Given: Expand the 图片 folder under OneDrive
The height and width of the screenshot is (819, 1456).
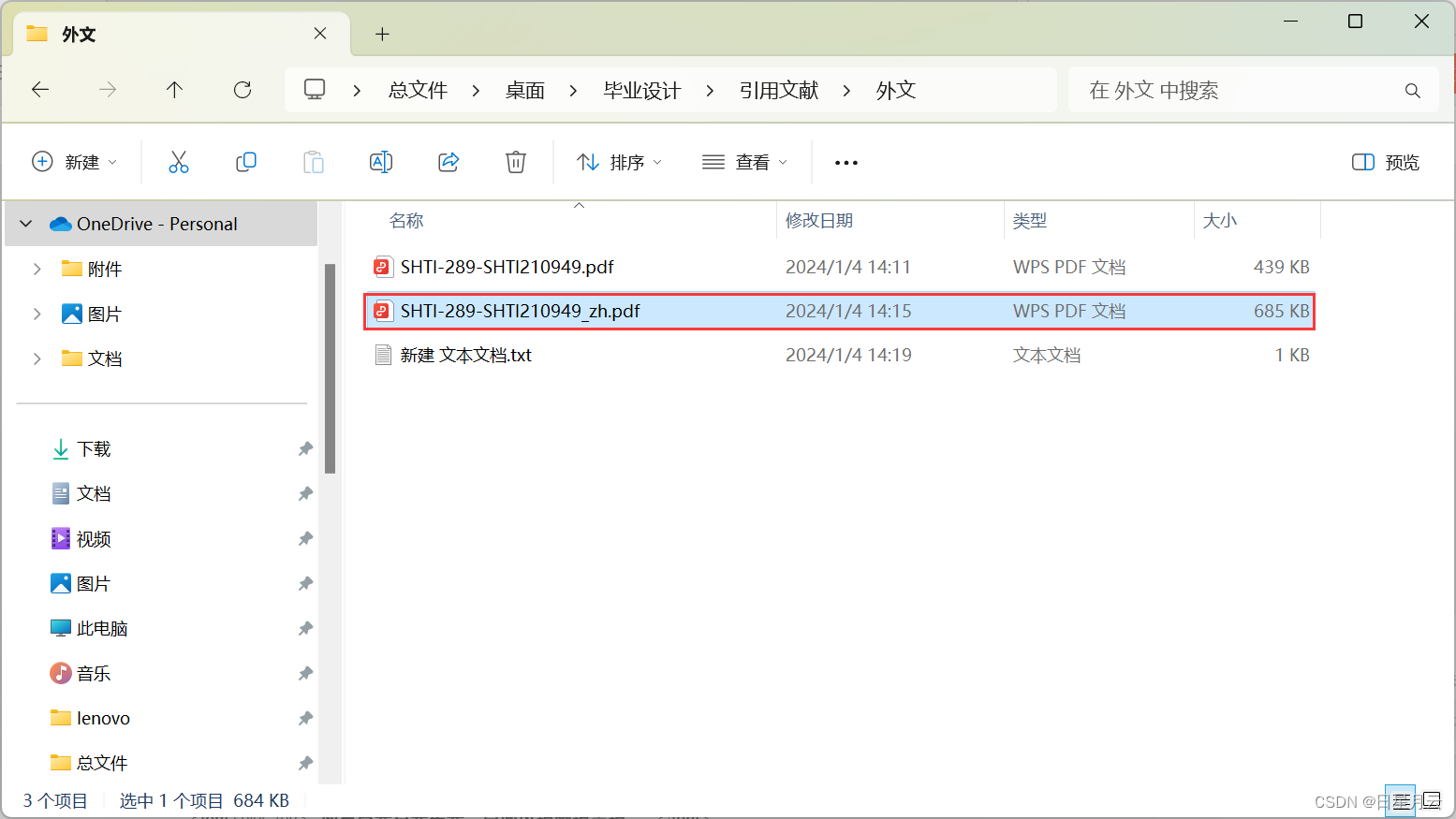Looking at the screenshot, I should 37,314.
